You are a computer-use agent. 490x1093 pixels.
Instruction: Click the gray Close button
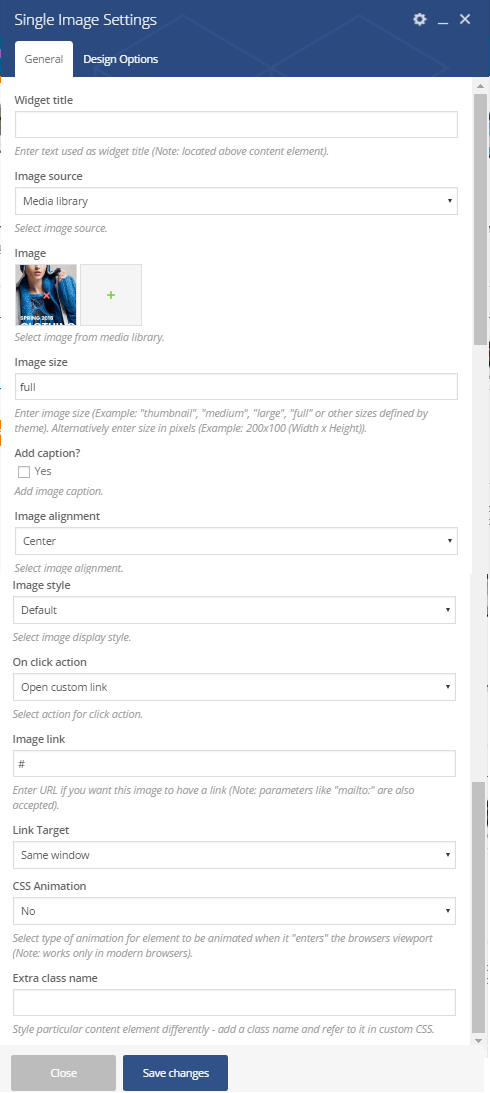point(63,1073)
